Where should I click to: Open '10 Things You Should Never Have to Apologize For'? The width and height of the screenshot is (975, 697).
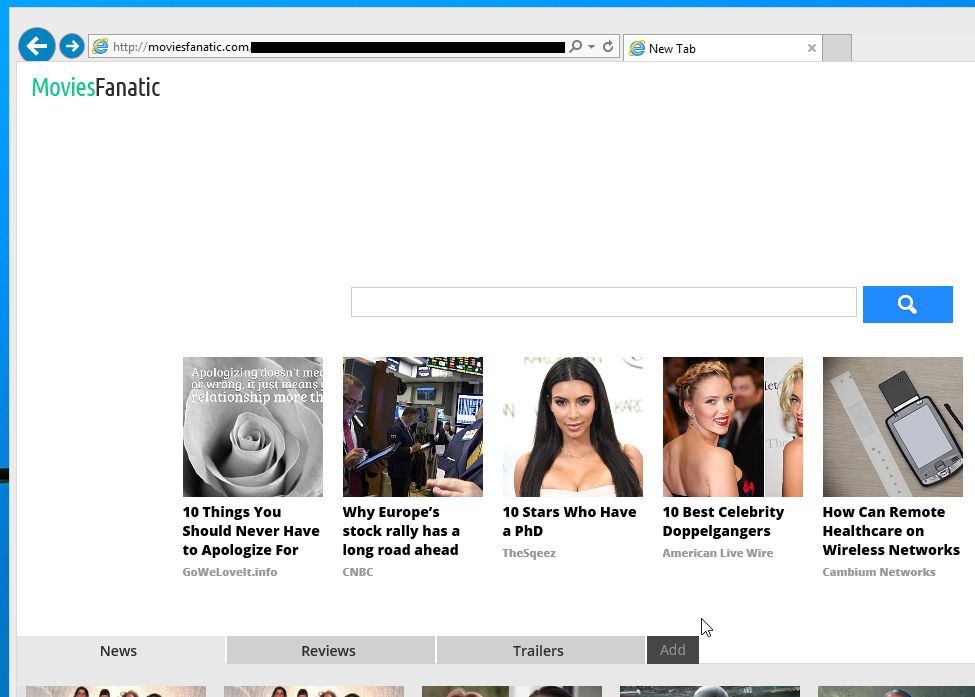251,531
